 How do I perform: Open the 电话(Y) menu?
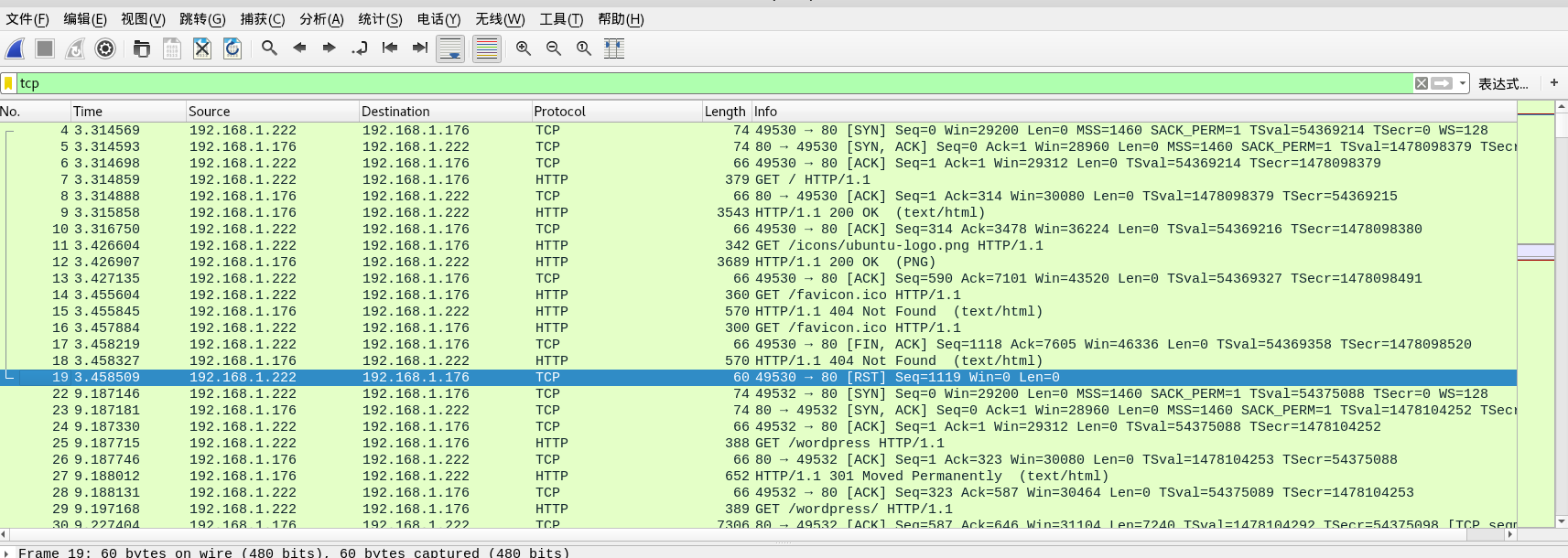[x=438, y=19]
